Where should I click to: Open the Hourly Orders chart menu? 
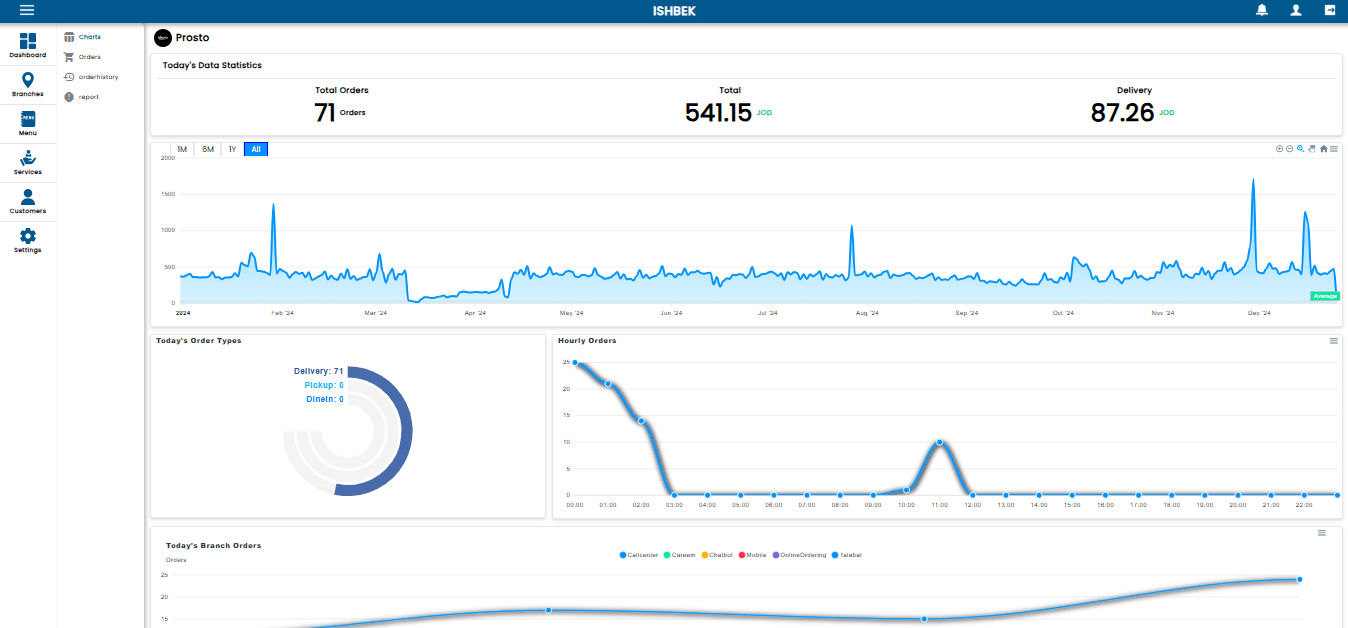tap(1333, 341)
